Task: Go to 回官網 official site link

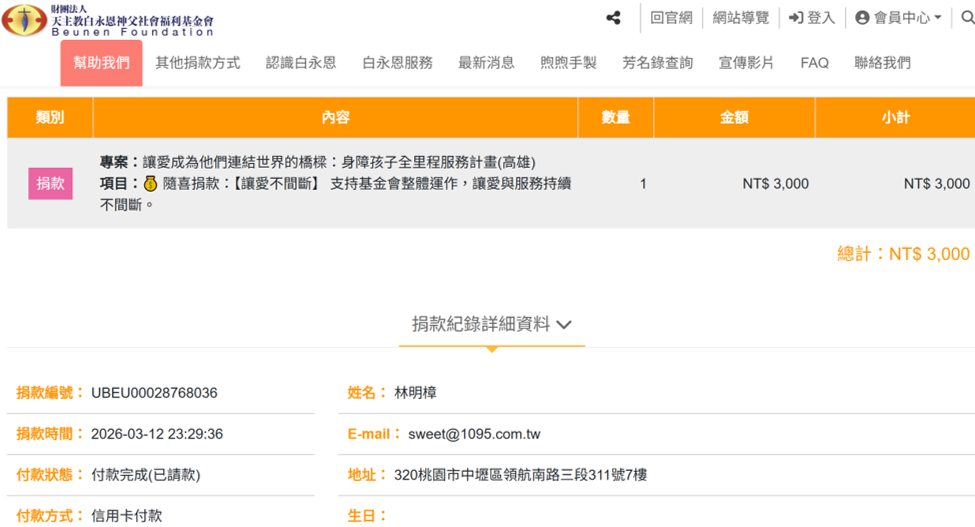Action: click(671, 18)
